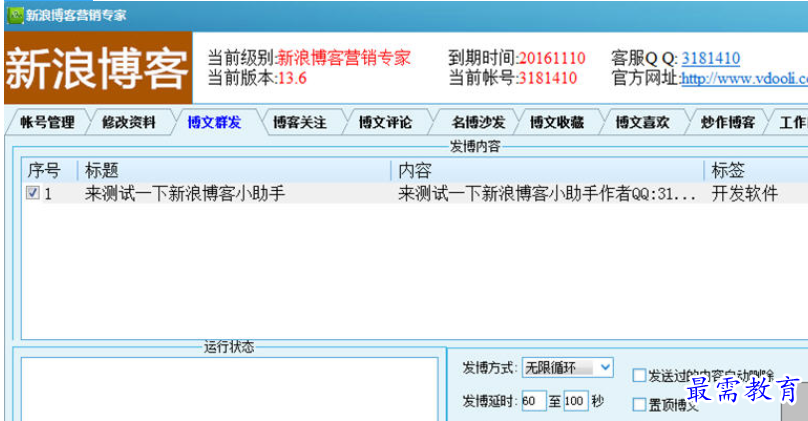Enable 发送过的内容自动删除 checkbox
The height and width of the screenshot is (421, 808).
click(639, 375)
